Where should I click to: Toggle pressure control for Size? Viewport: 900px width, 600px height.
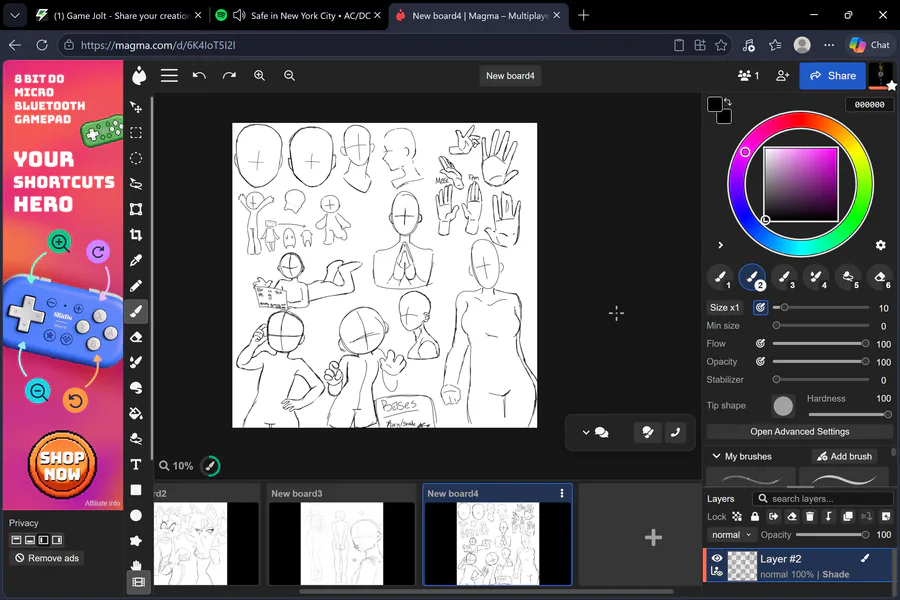coord(760,308)
